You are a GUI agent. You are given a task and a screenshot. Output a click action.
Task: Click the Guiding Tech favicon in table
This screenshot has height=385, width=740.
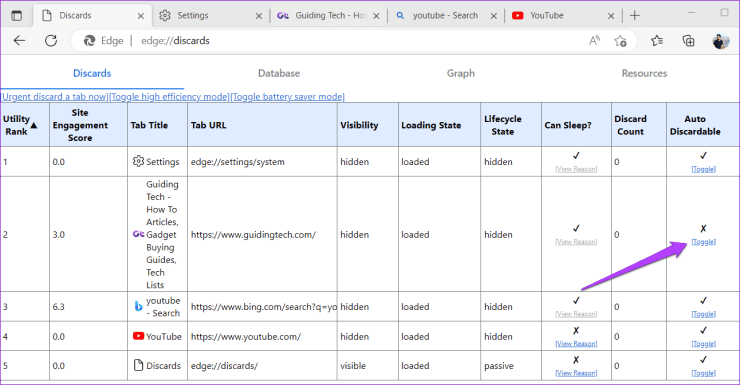(x=138, y=234)
